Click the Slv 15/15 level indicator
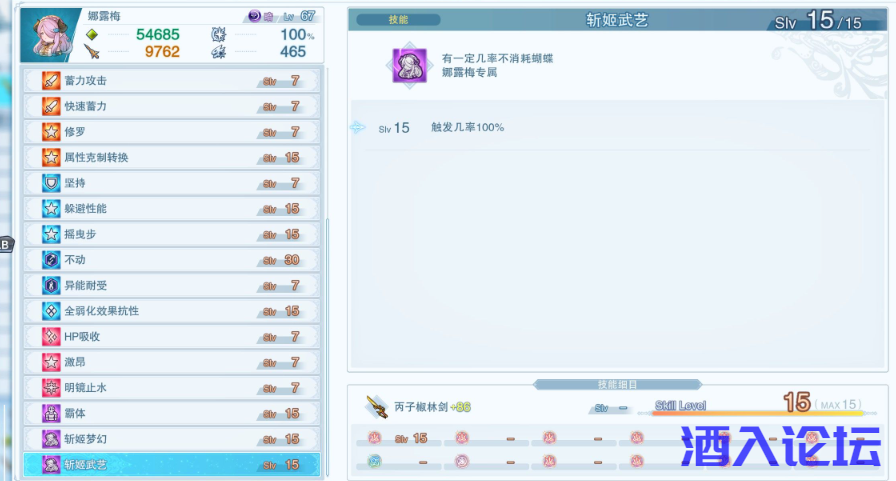896x481 pixels. click(818, 21)
